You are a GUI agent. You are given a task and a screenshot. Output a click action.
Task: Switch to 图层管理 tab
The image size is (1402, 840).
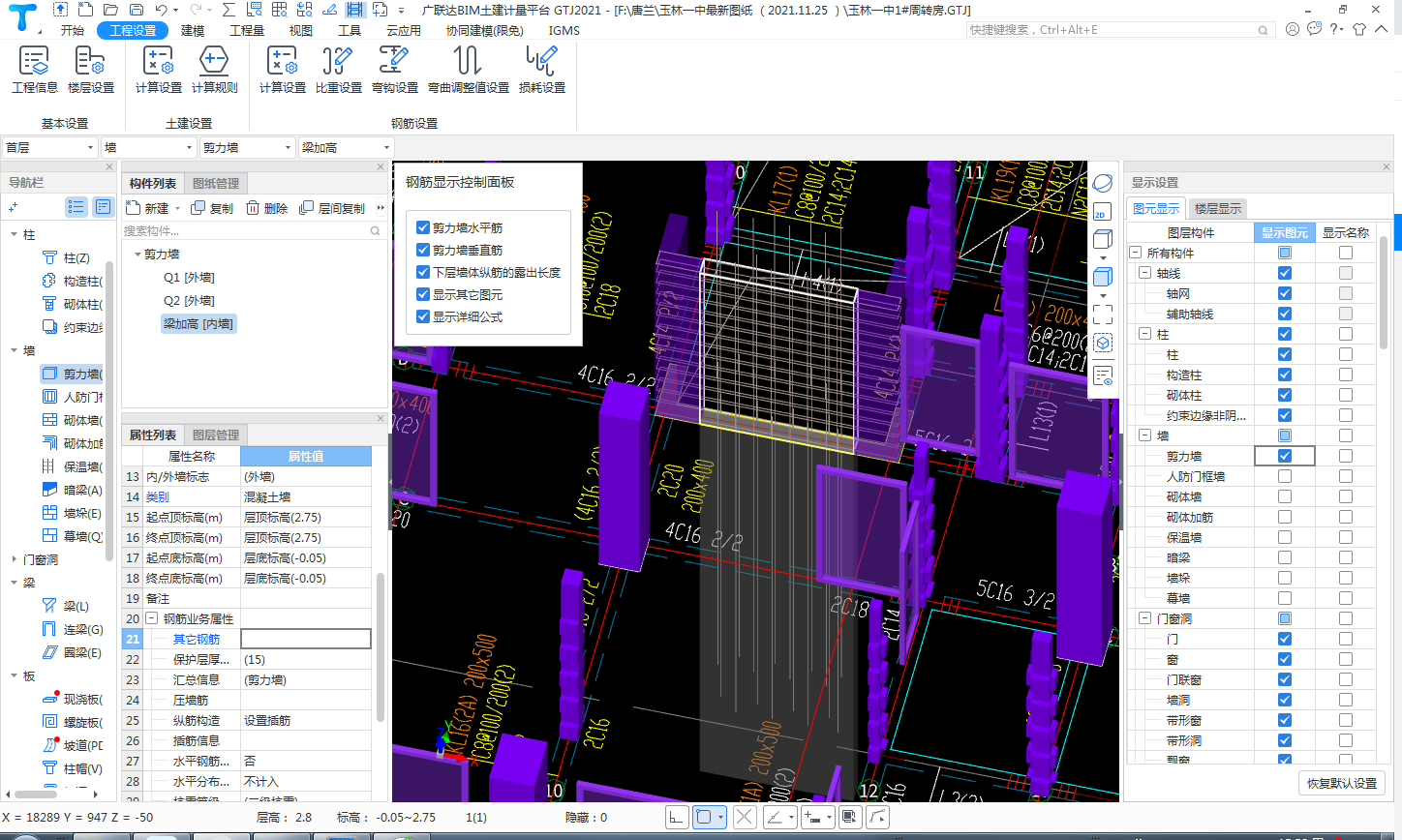point(216,435)
